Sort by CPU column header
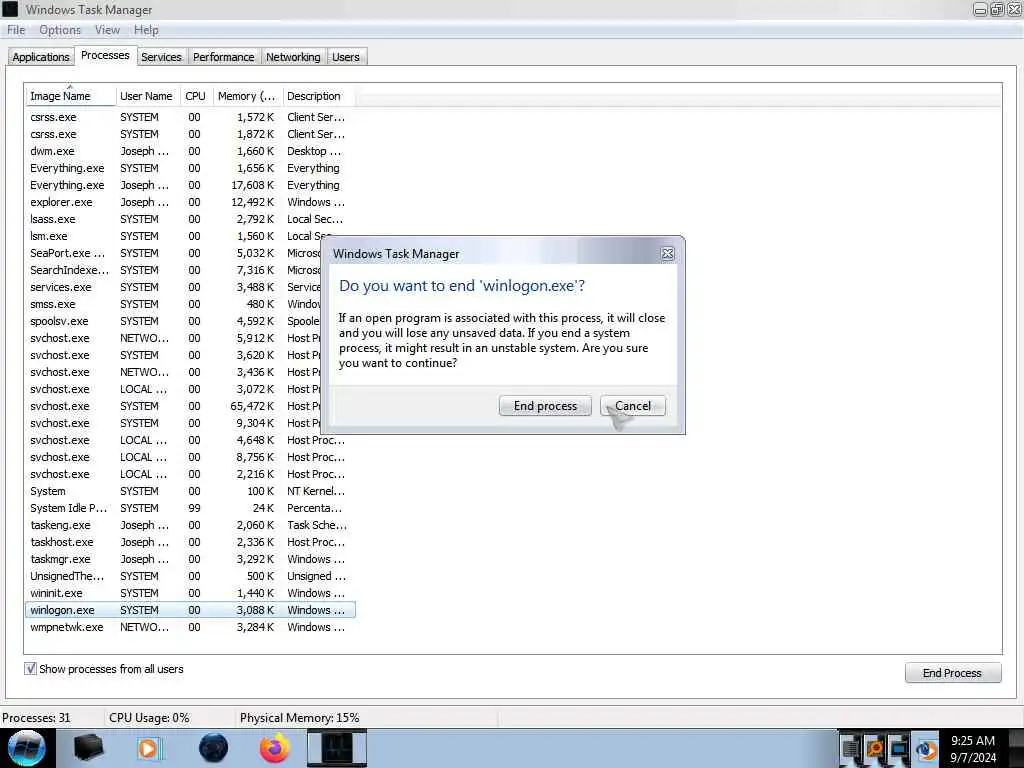The width and height of the screenshot is (1024, 768). 195,96
